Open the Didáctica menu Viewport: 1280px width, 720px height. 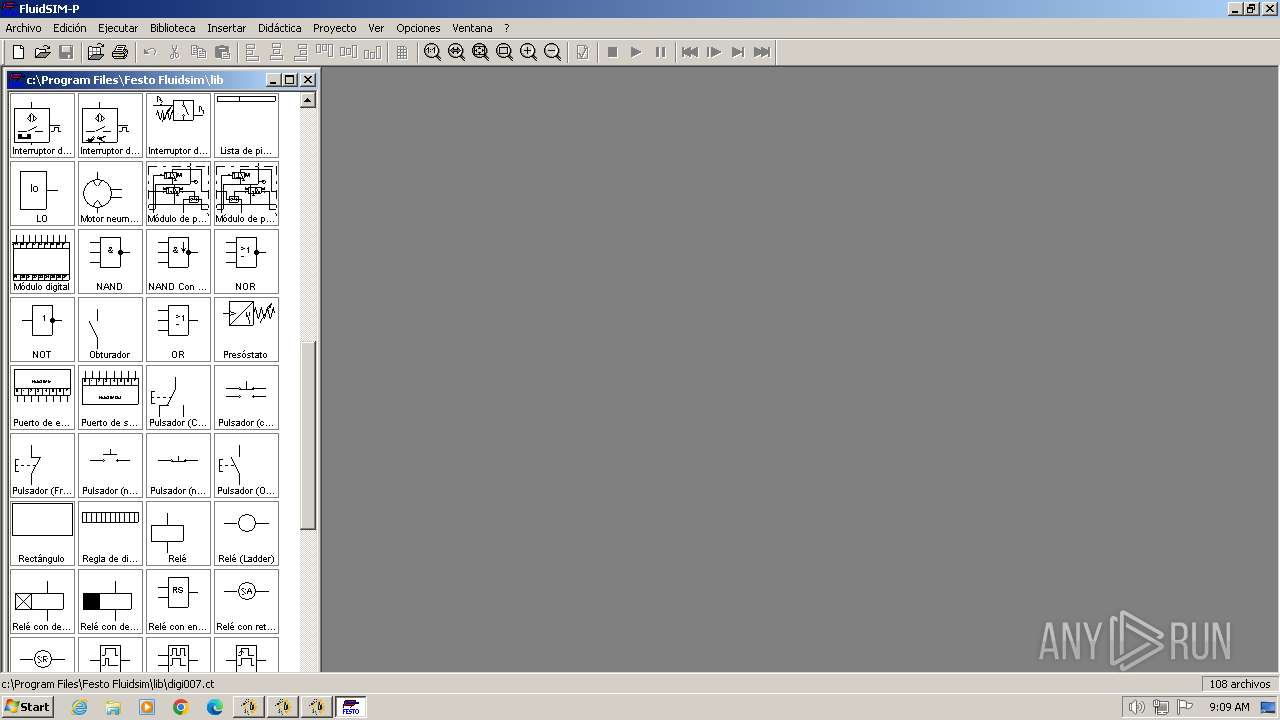tap(279, 28)
